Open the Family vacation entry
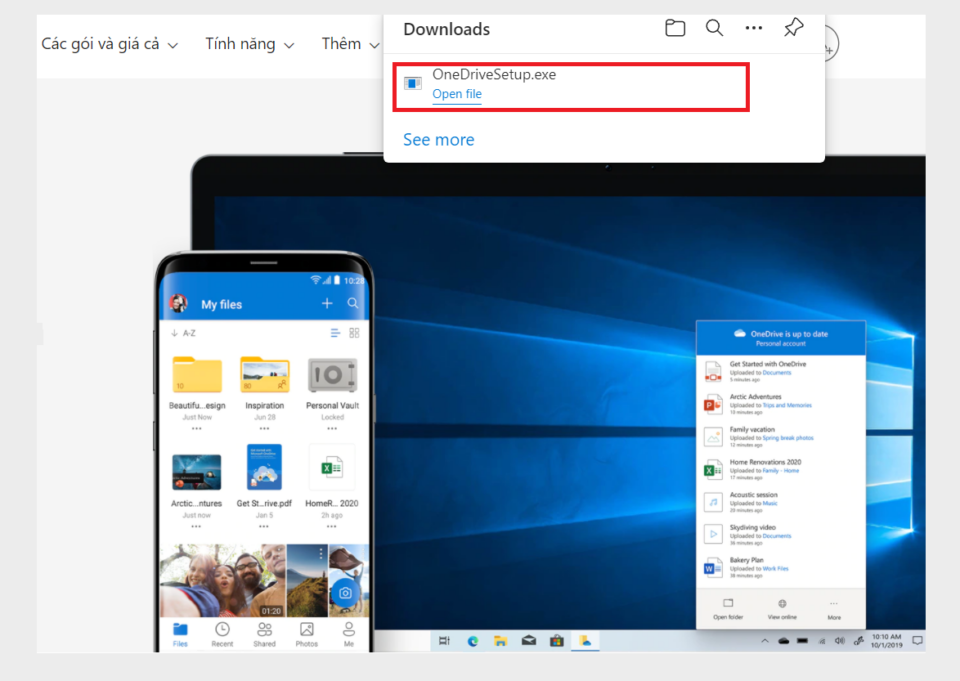The width and height of the screenshot is (960, 681). [x=781, y=437]
